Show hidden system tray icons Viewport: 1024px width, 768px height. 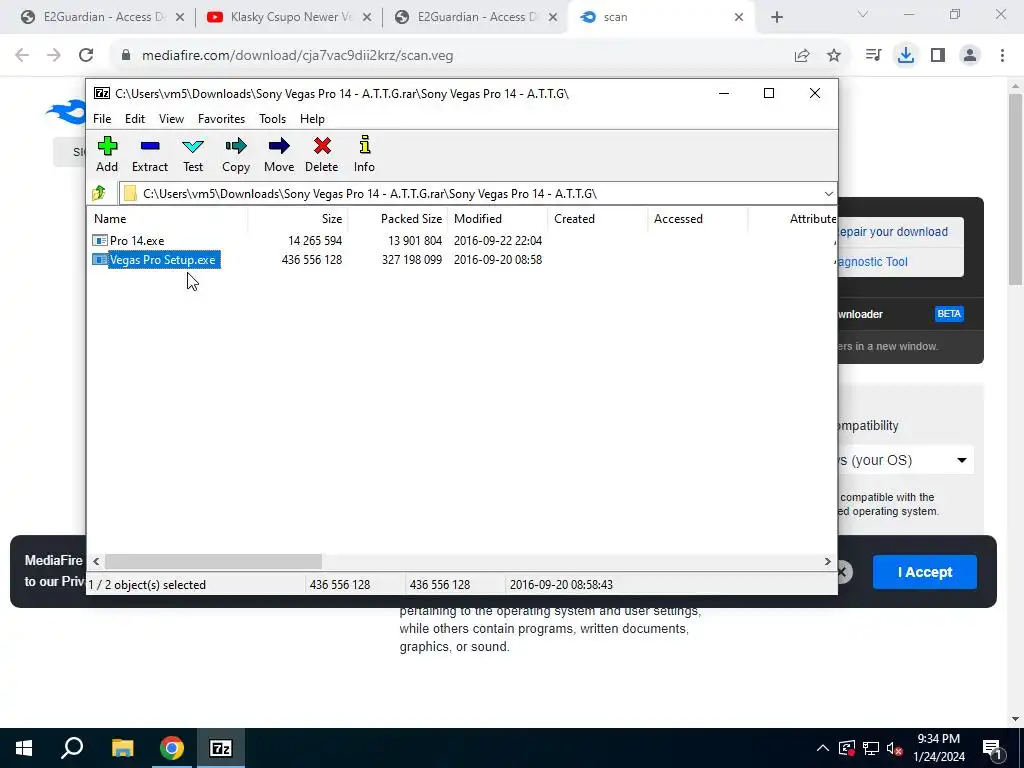click(823, 748)
